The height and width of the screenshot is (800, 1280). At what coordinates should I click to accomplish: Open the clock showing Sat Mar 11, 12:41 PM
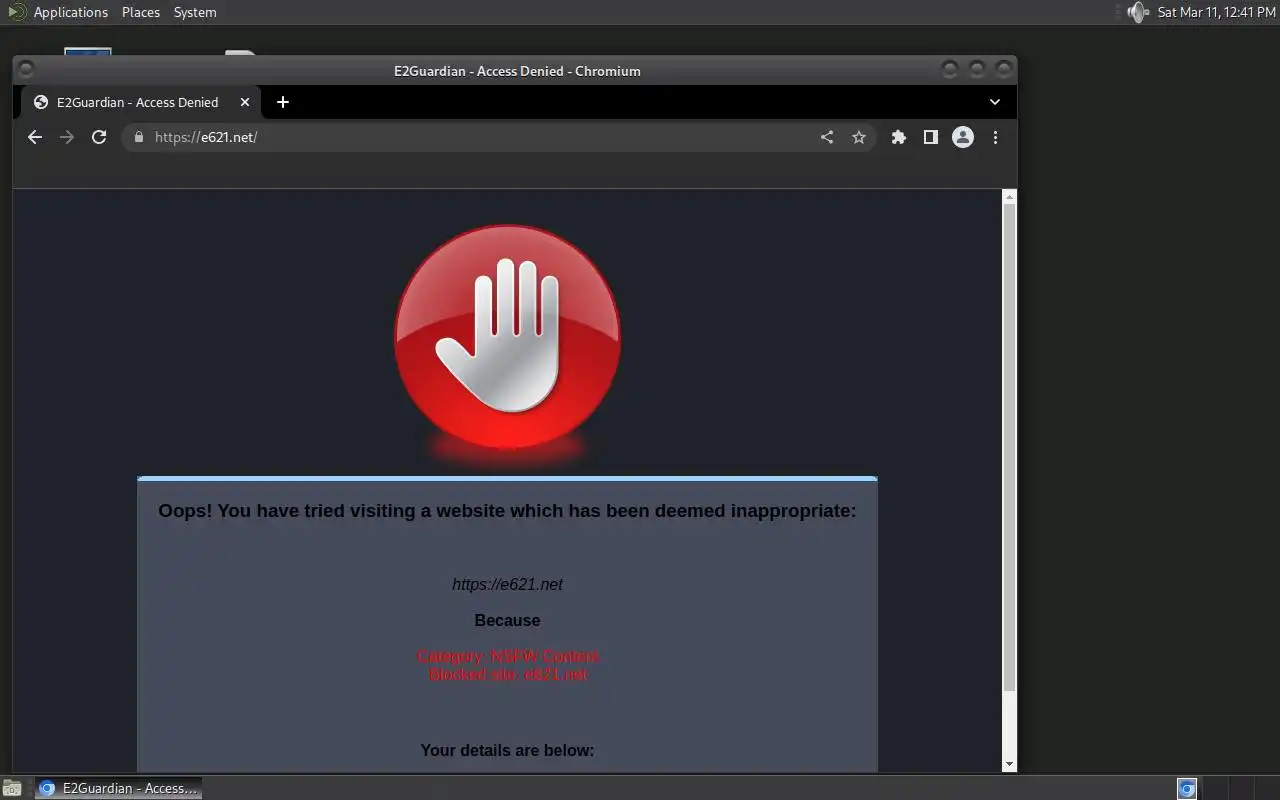pyautogui.click(x=1217, y=12)
